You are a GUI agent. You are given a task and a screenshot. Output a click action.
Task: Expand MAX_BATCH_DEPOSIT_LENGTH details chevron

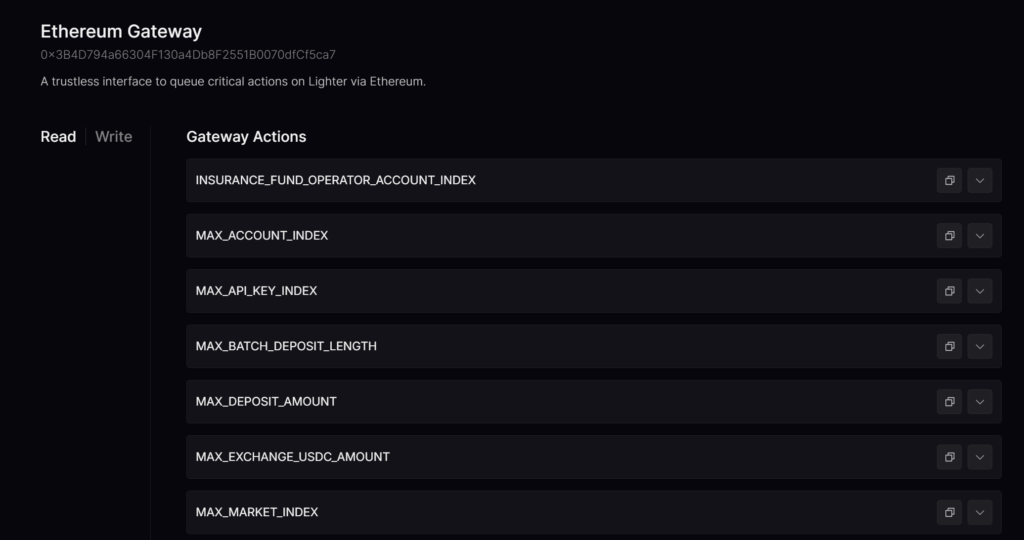980,346
